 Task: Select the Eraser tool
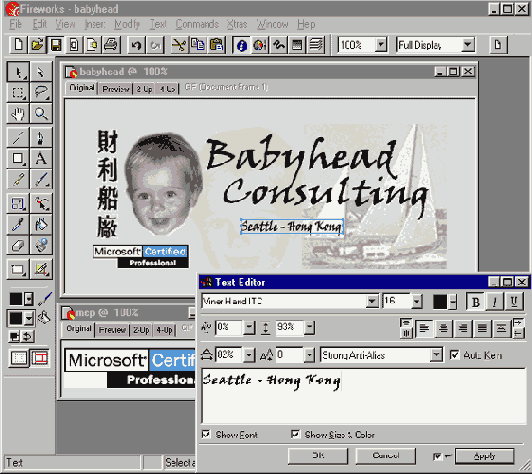[18, 245]
